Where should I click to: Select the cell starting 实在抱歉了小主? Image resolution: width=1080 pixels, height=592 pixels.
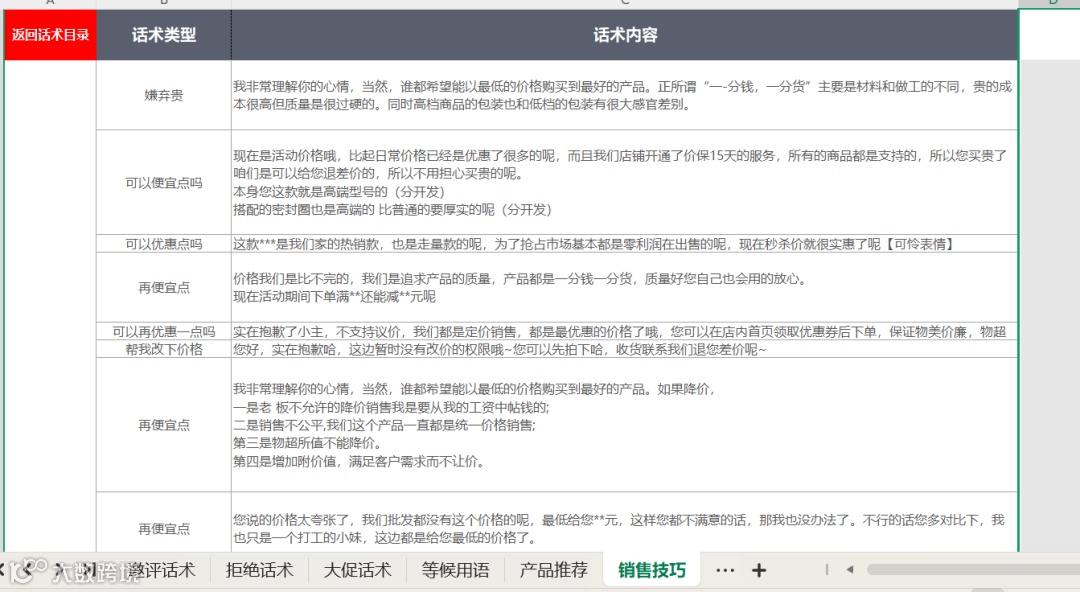pos(625,331)
